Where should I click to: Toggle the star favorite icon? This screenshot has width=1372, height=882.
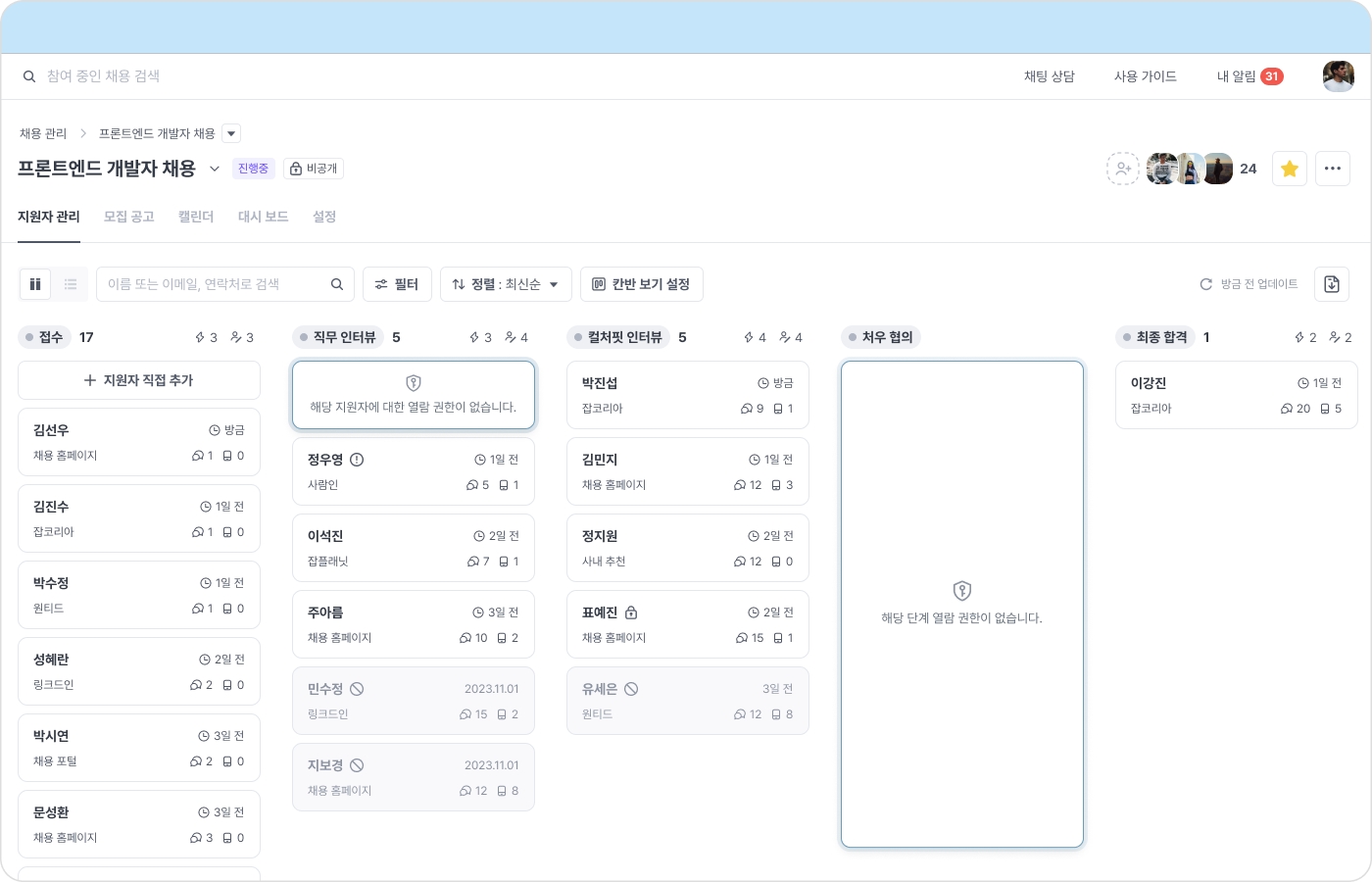coord(1290,169)
